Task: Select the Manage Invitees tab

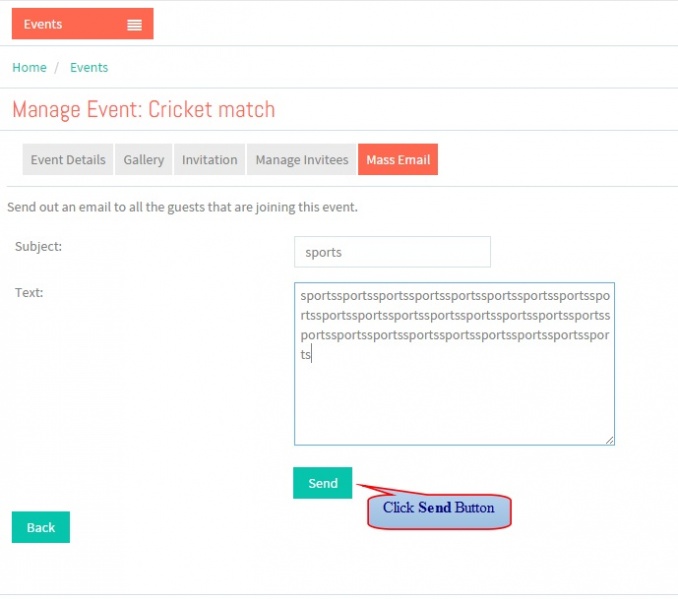Action: point(302,160)
